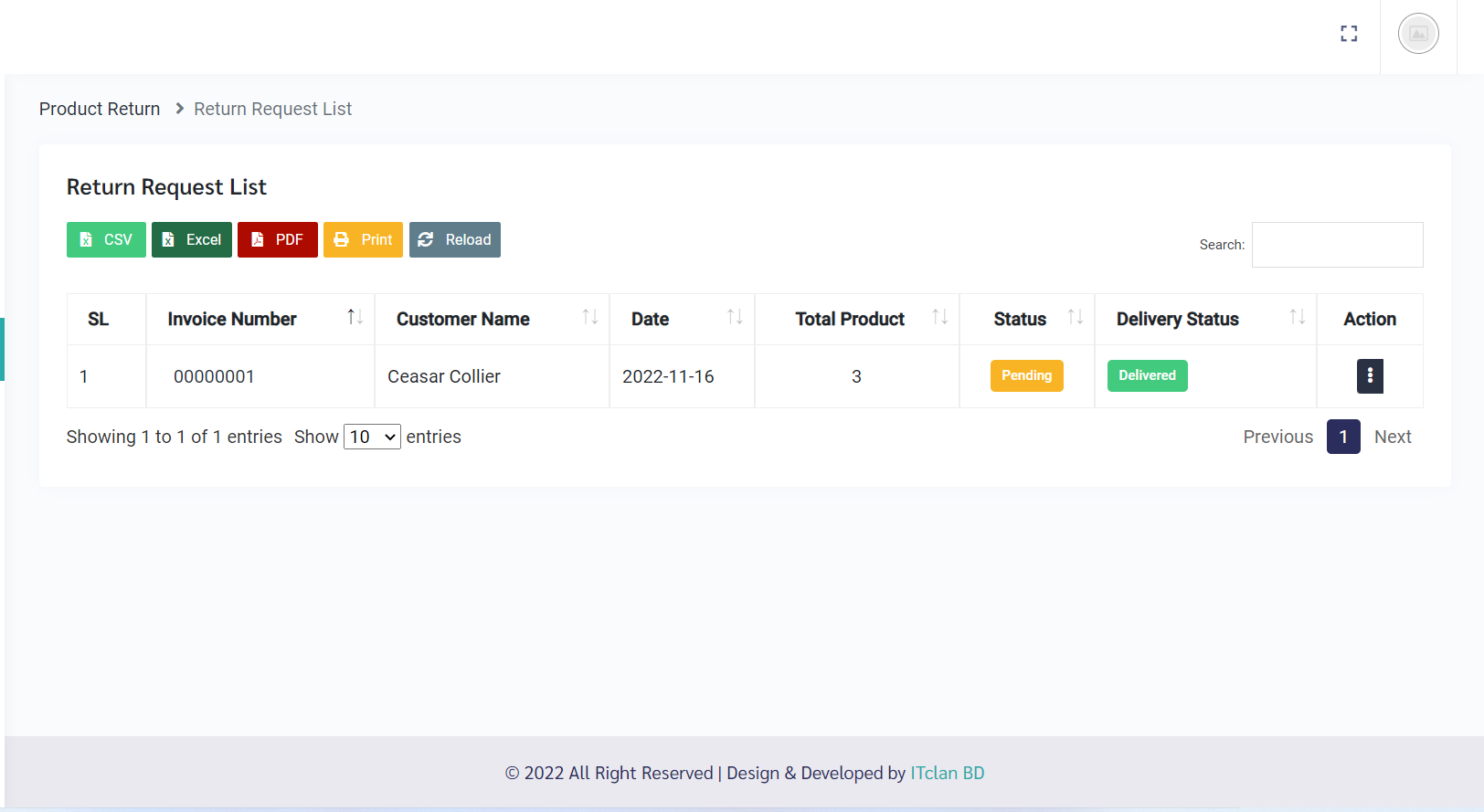
Task: Reload the return request table
Action: 454,240
